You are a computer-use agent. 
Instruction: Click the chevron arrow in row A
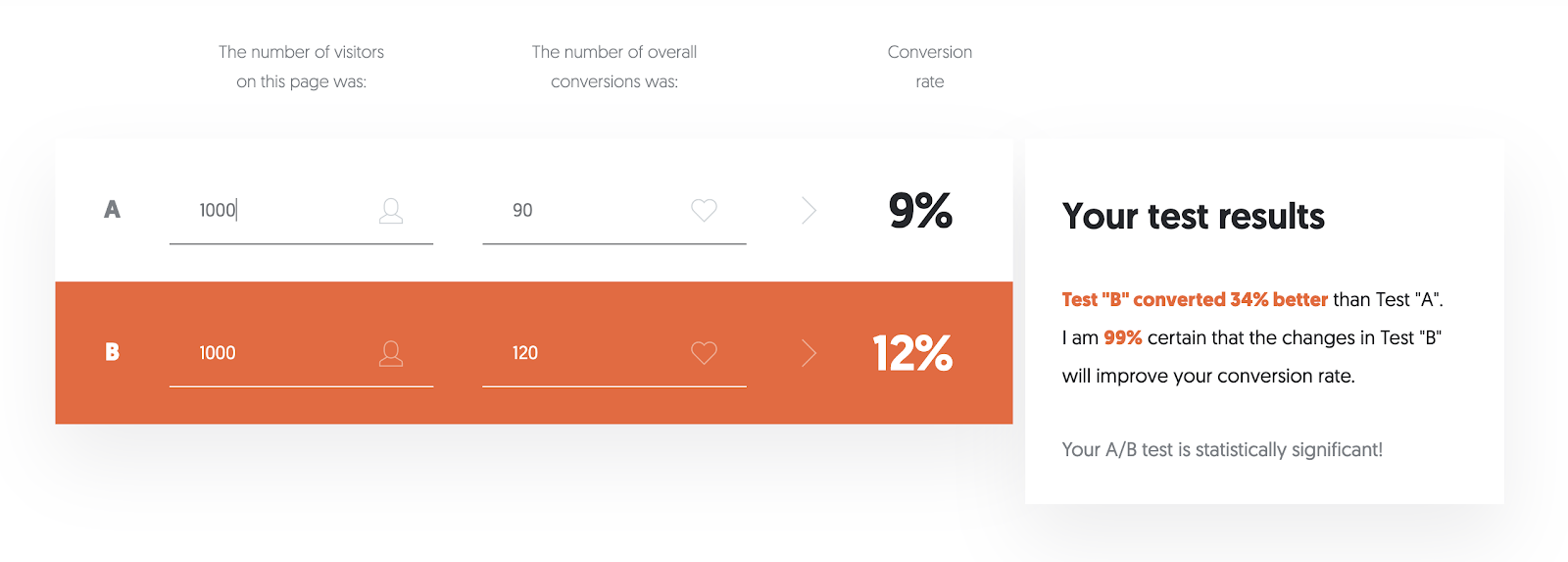(x=808, y=210)
